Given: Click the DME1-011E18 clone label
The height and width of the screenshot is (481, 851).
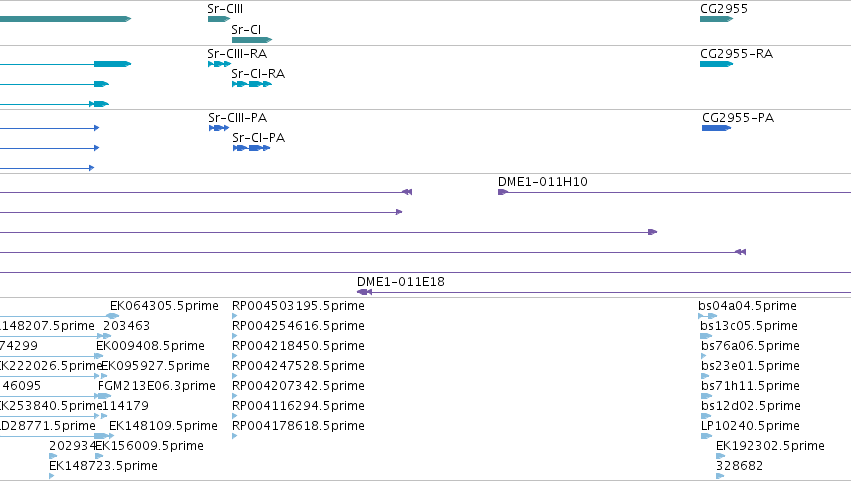Looking at the screenshot, I should click(401, 282).
